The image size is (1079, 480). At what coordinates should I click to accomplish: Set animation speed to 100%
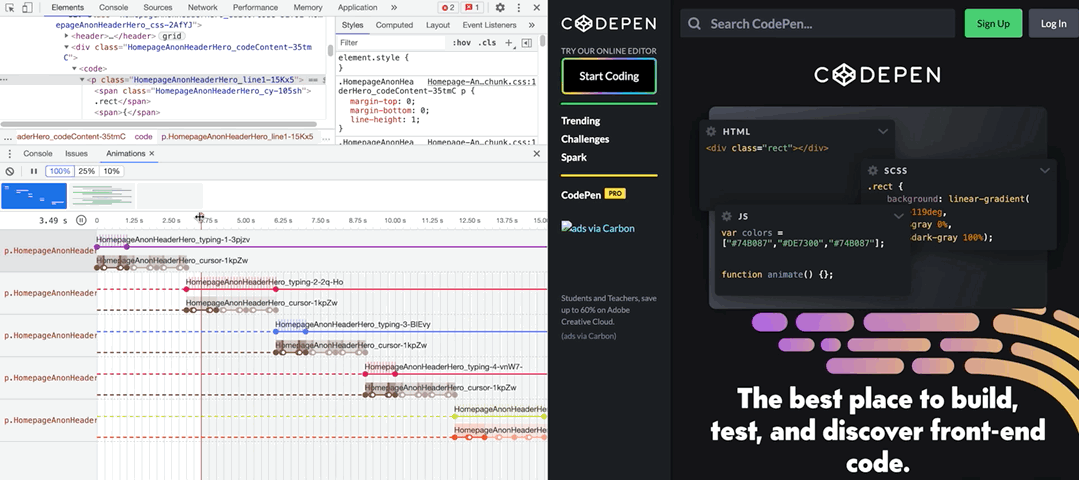click(x=60, y=171)
